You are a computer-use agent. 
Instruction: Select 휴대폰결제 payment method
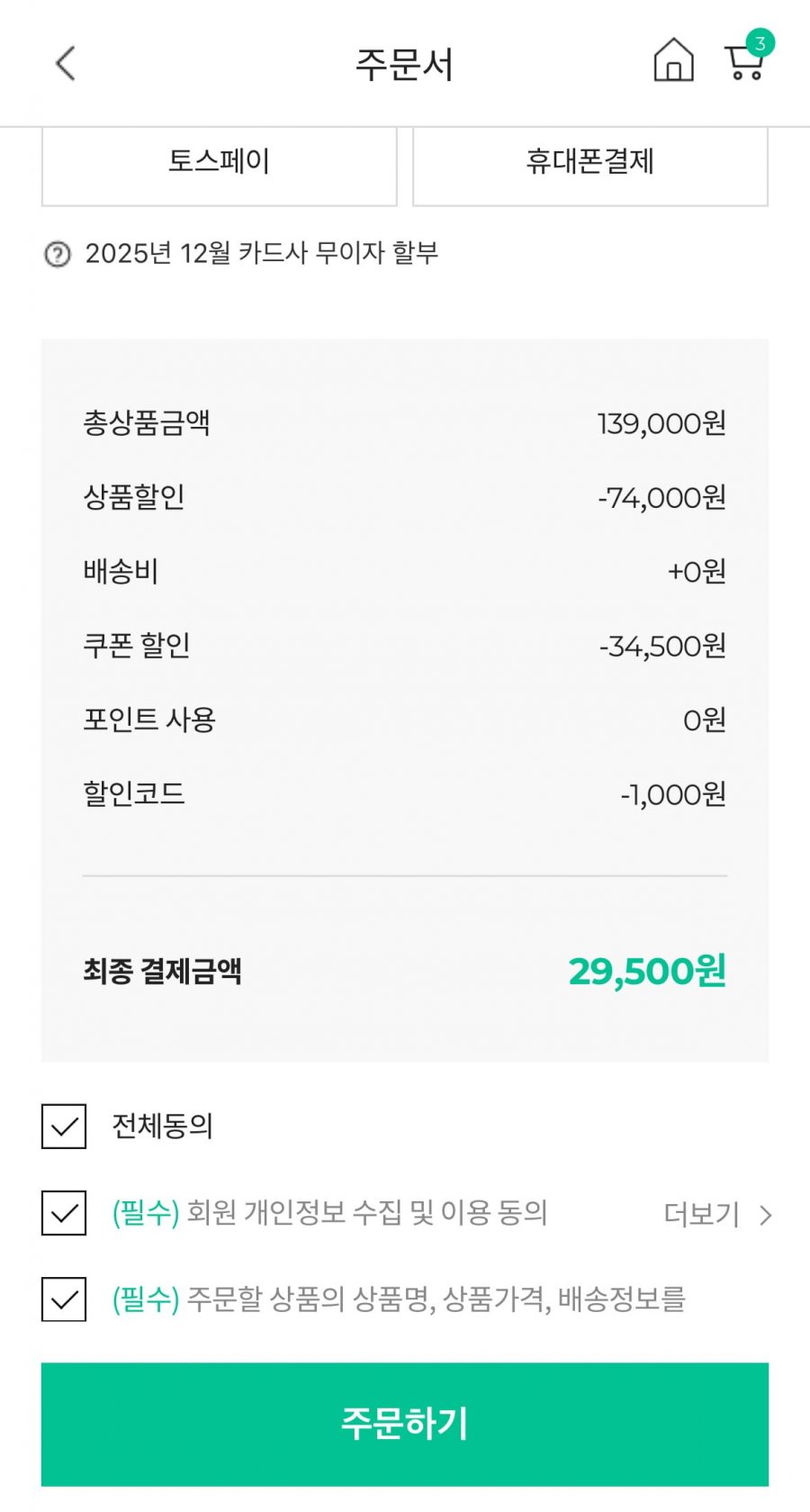(589, 162)
